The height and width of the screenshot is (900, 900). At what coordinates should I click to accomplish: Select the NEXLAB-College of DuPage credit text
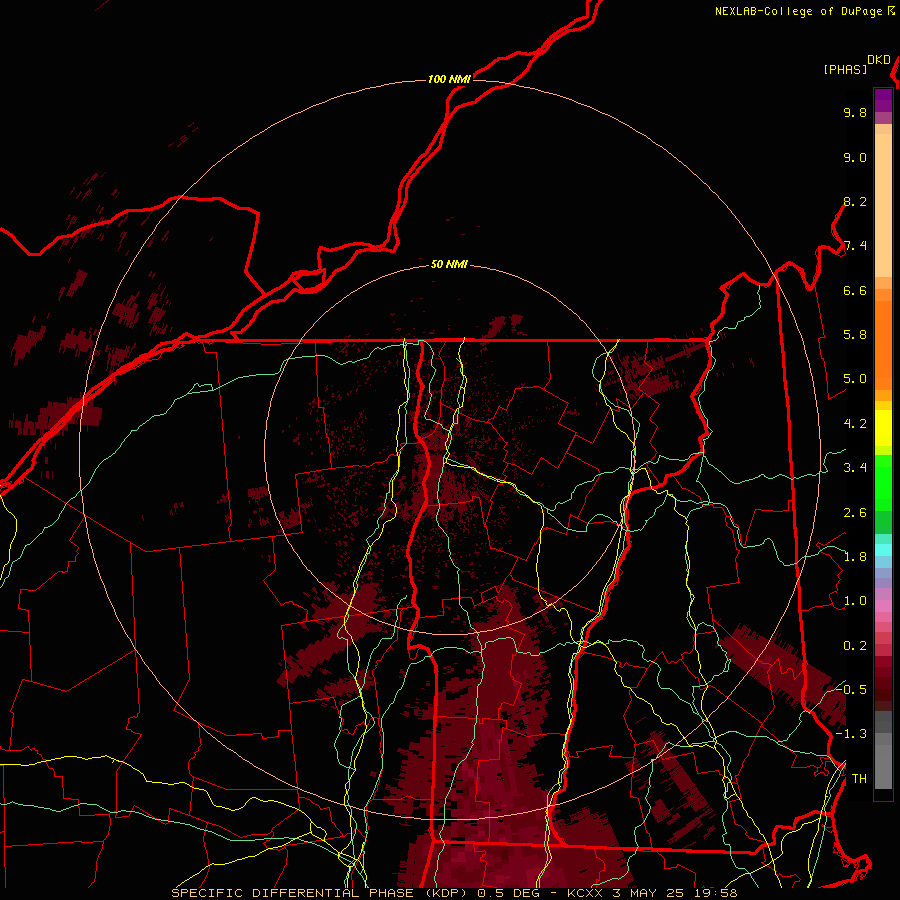point(798,11)
